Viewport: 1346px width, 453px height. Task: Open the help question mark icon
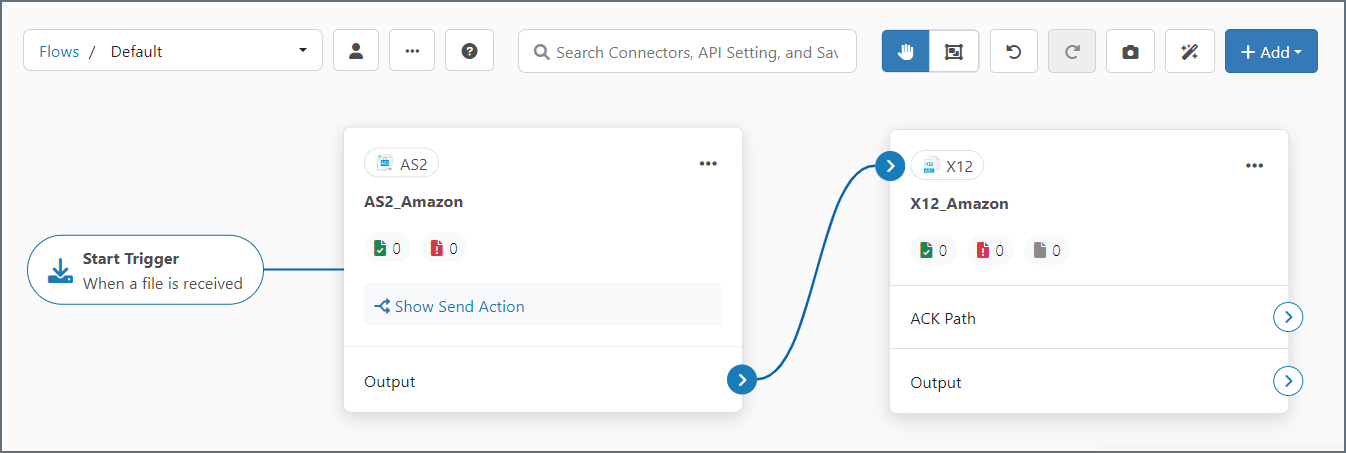coord(469,51)
